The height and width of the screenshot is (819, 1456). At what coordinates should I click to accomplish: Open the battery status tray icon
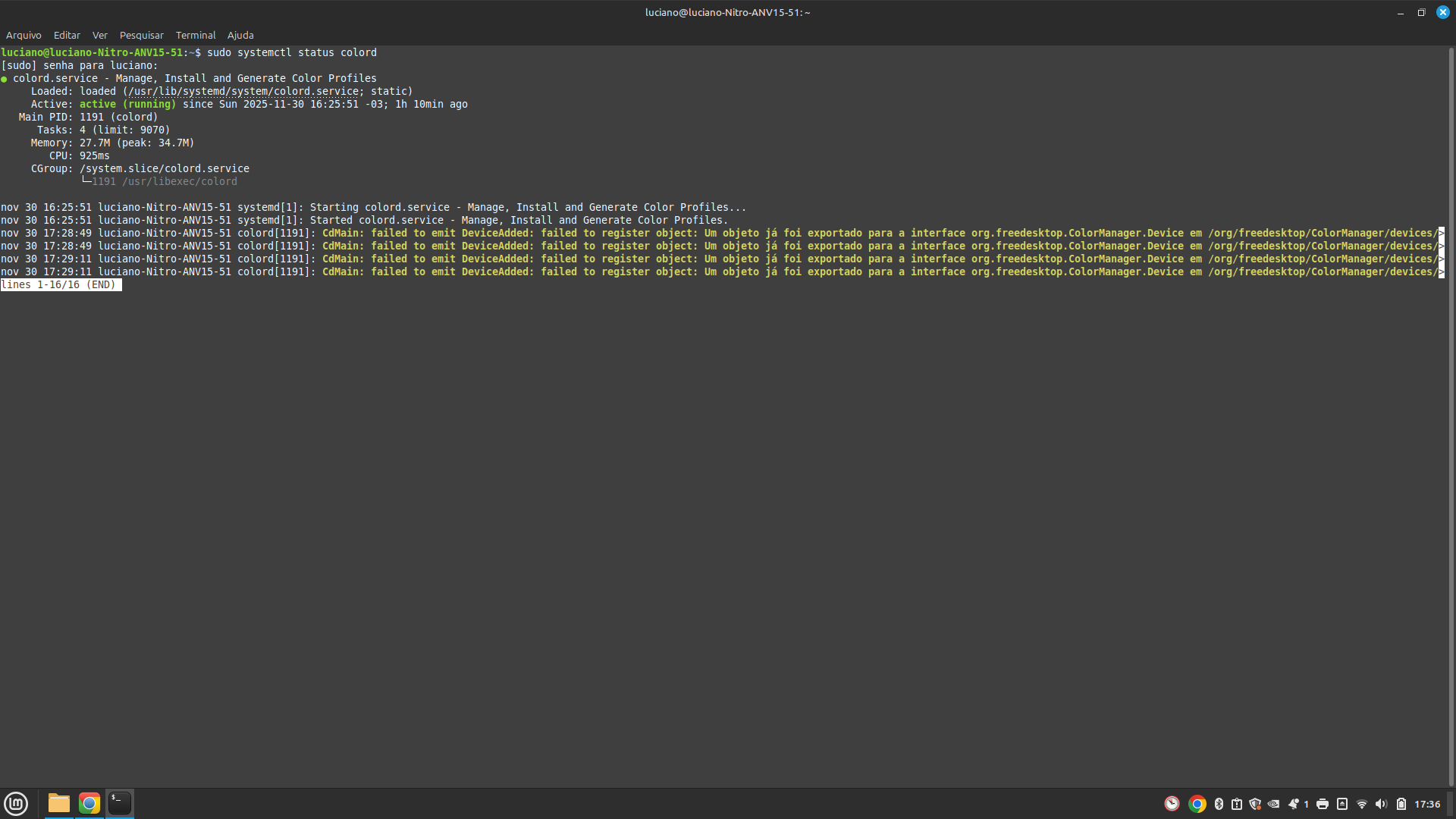click(x=1401, y=804)
